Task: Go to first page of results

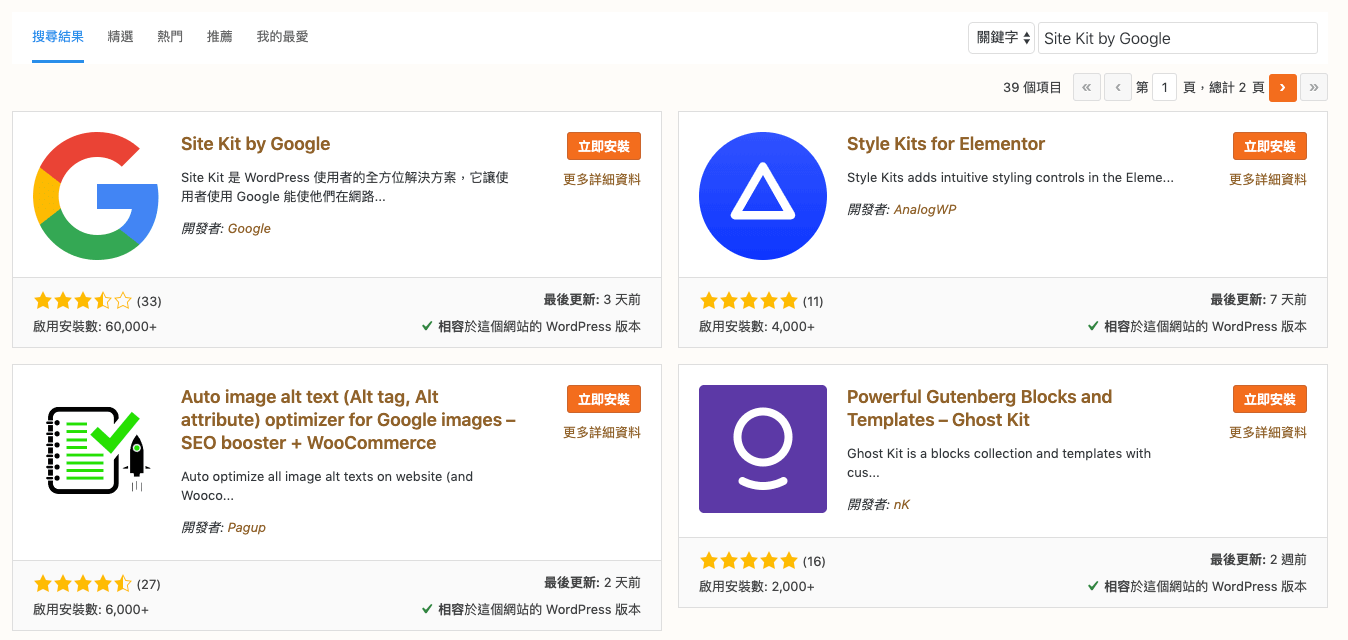Action: pyautogui.click(x=1087, y=88)
